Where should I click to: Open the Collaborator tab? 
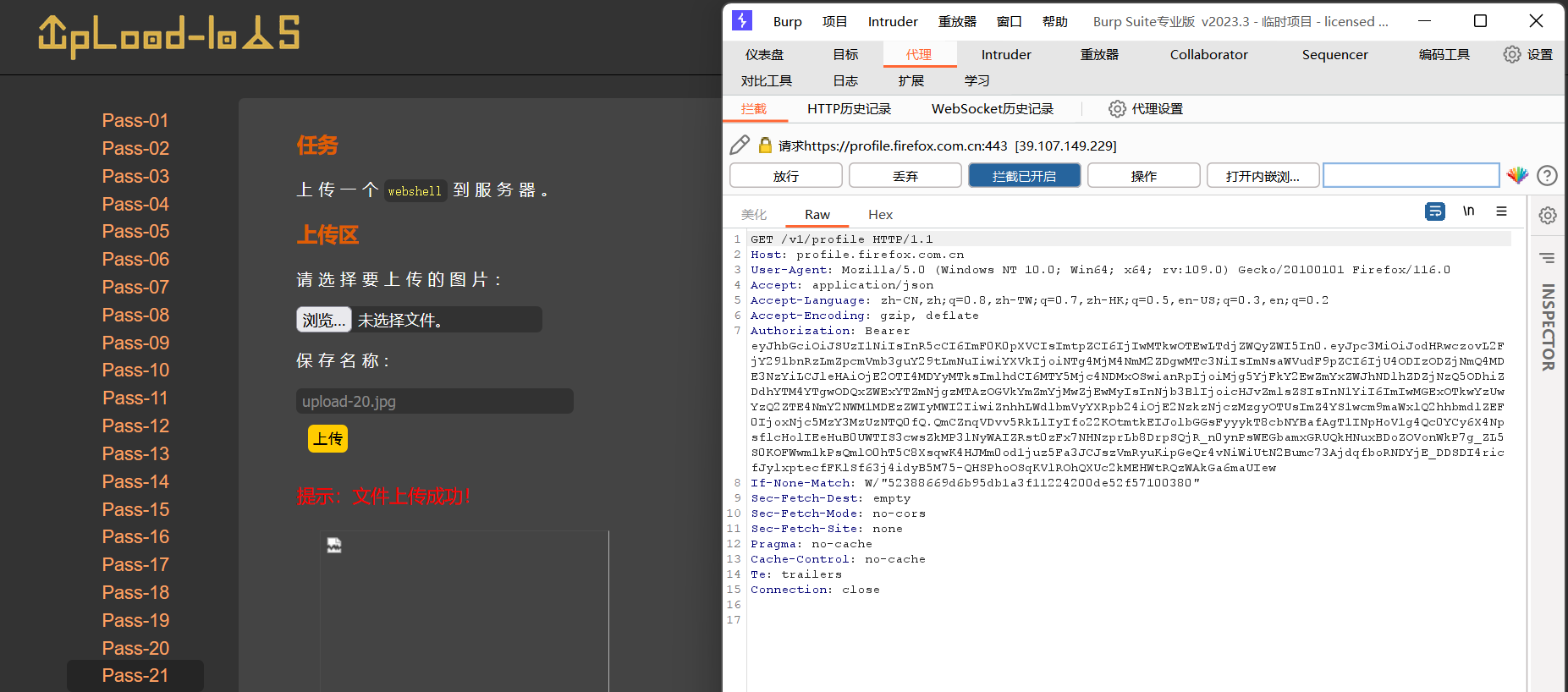(x=1208, y=54)
